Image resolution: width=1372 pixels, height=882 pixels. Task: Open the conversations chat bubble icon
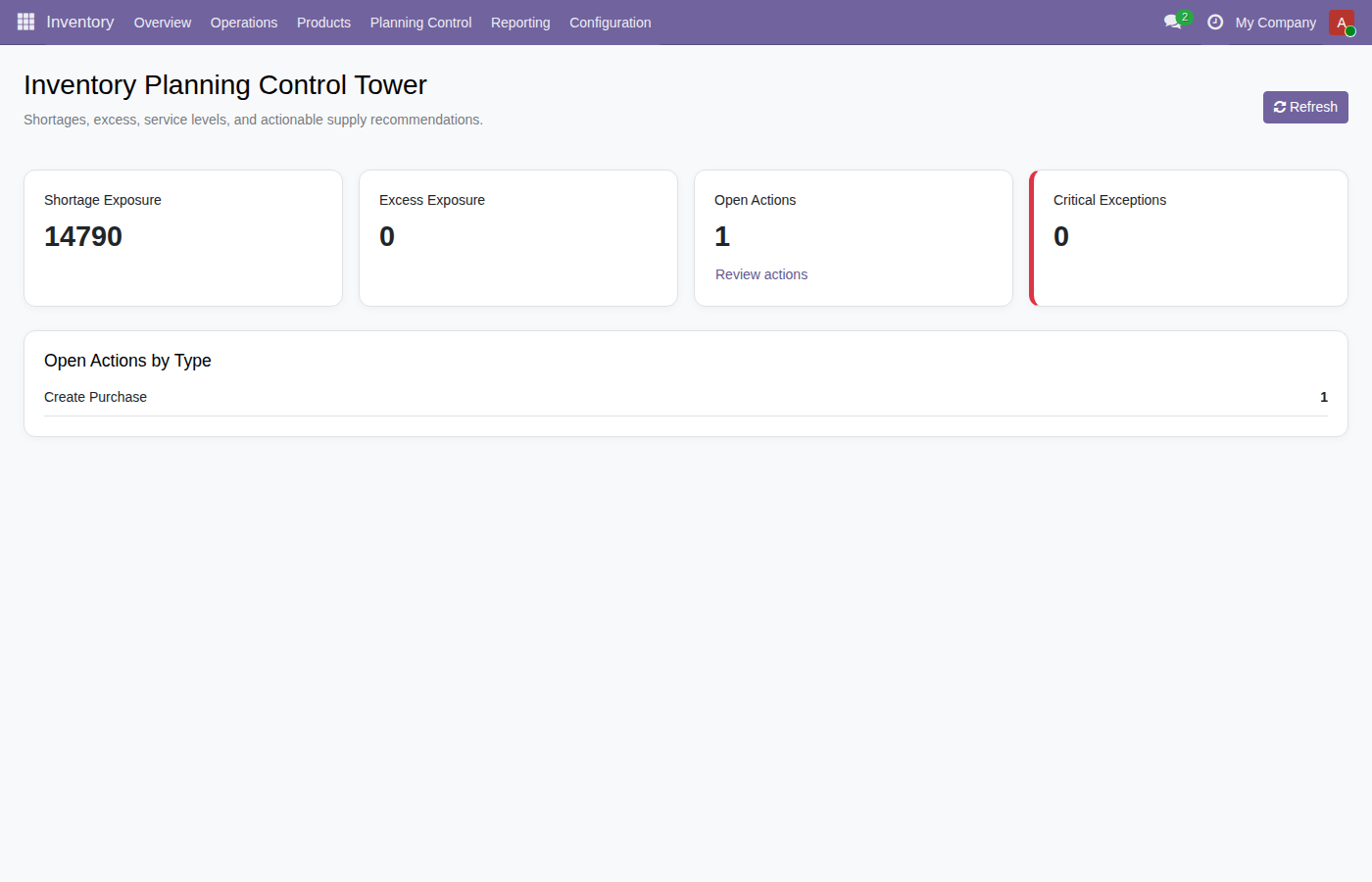coord(1173,22)
